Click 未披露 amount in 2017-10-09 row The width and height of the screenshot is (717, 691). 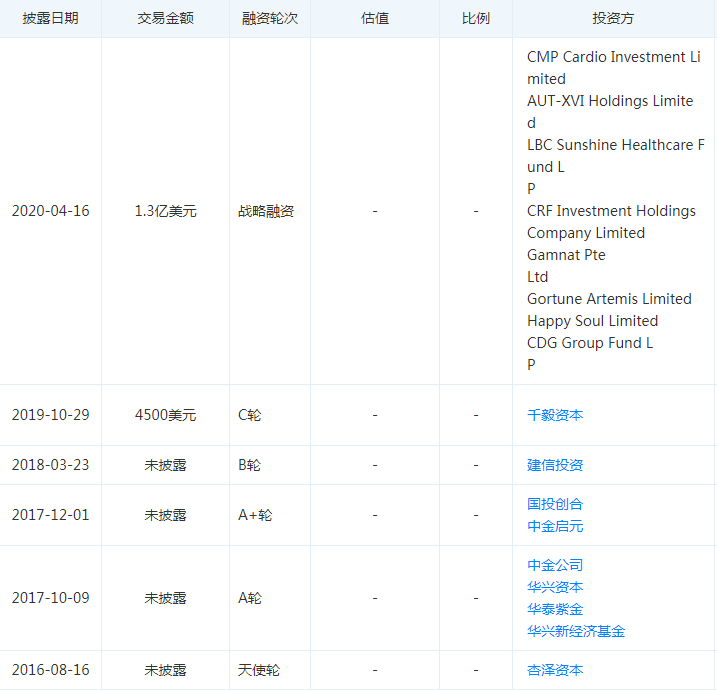[165, 598]
